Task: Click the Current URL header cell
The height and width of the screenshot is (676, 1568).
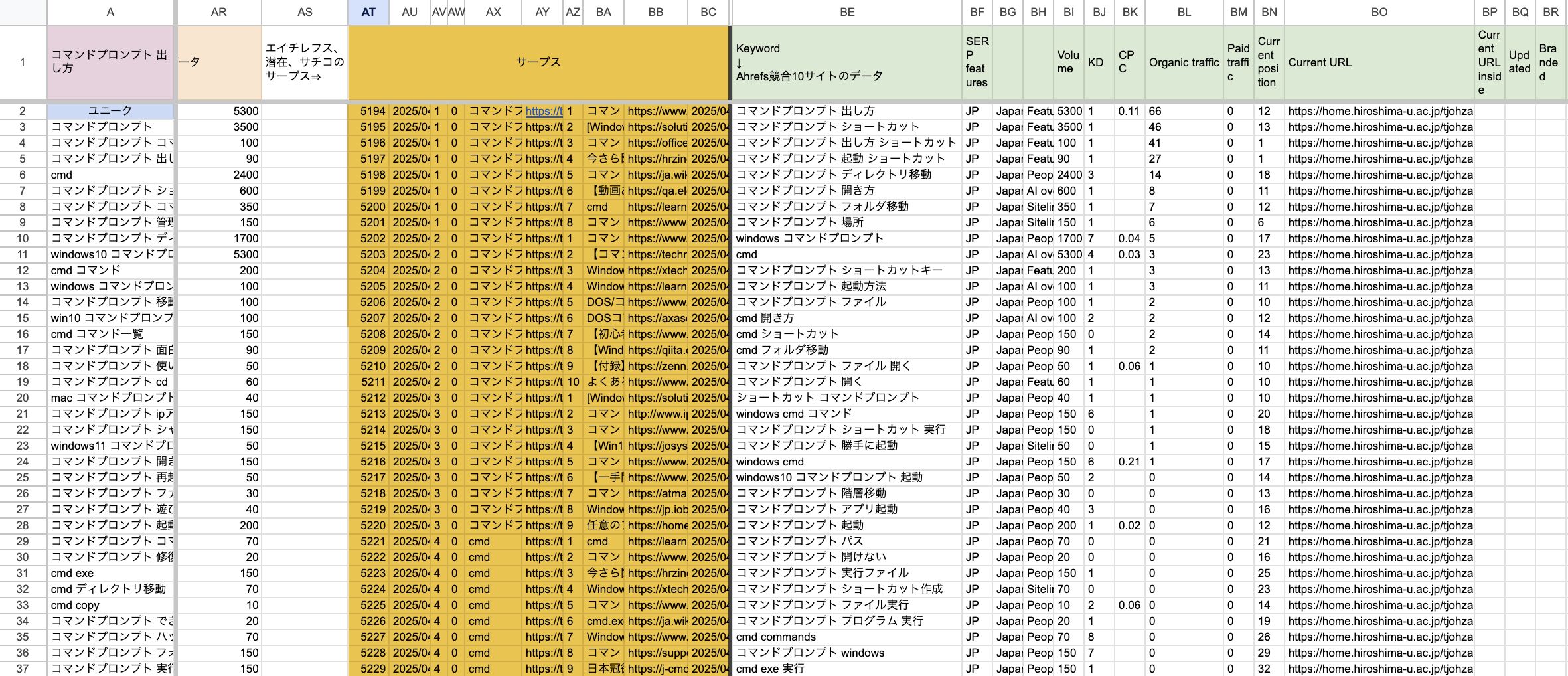Action: click(1379, 62)
